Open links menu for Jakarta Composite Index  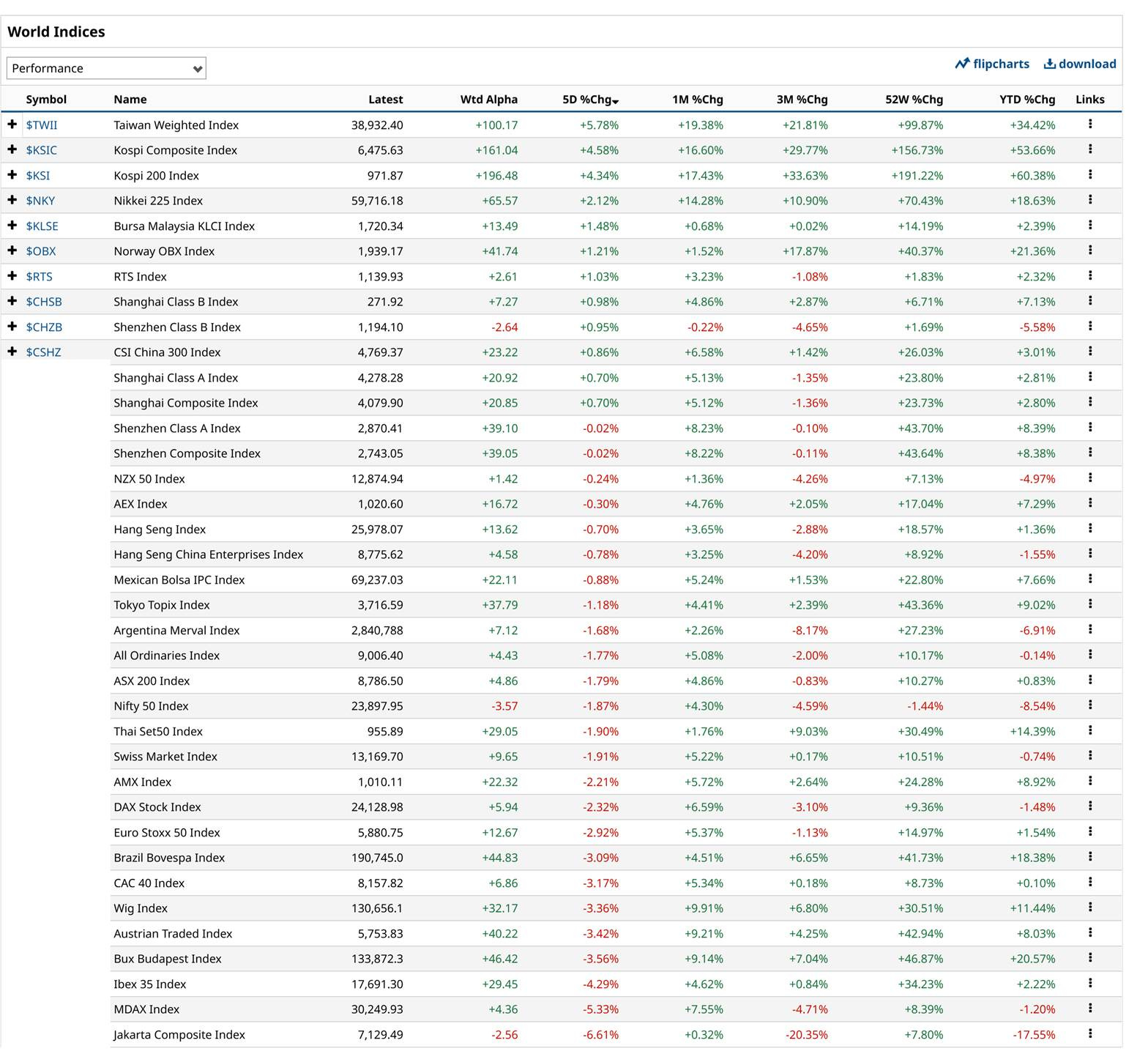coord(1090,1034)
